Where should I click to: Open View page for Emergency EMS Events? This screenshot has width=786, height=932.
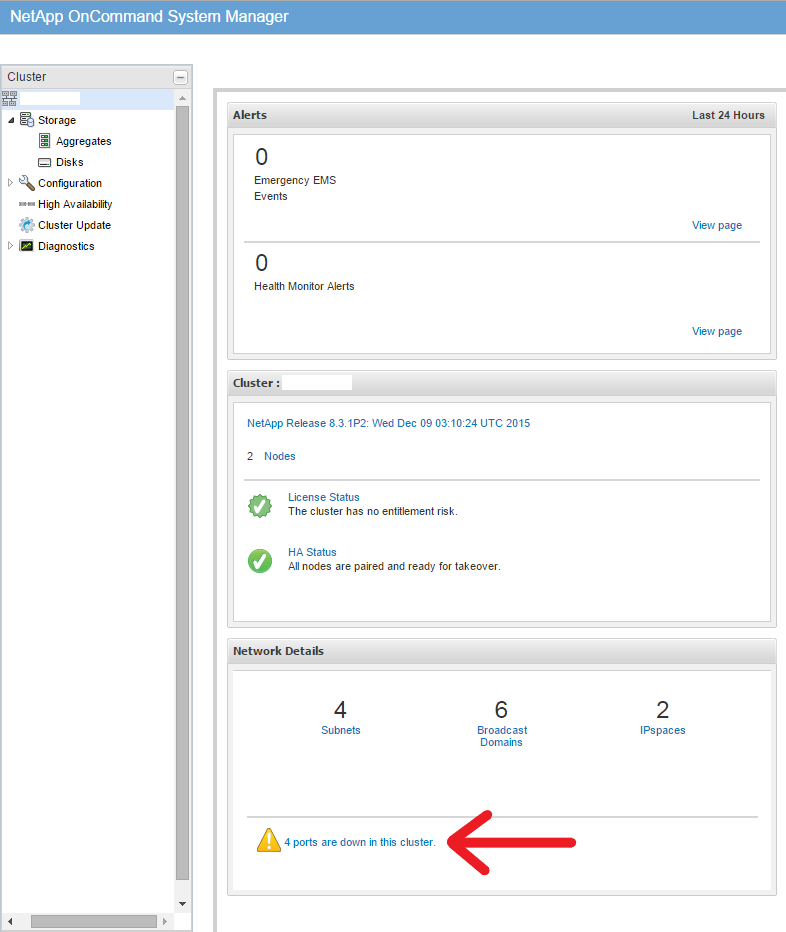click(x=716, y=225)
